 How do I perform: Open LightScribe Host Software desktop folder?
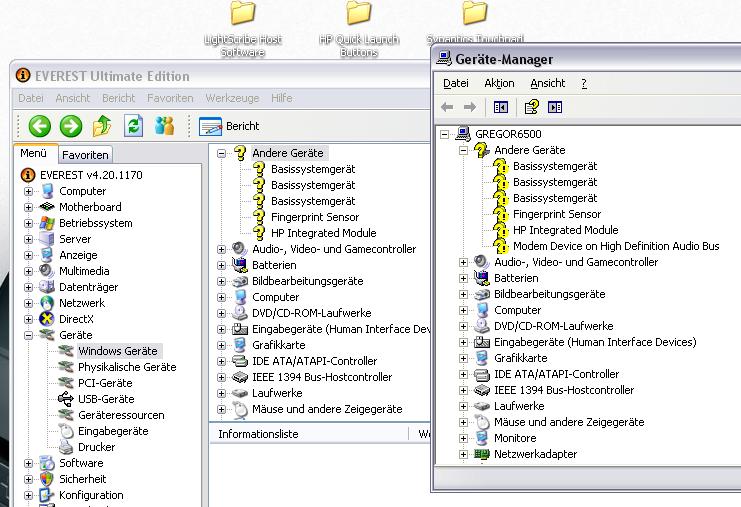(243, 29)
